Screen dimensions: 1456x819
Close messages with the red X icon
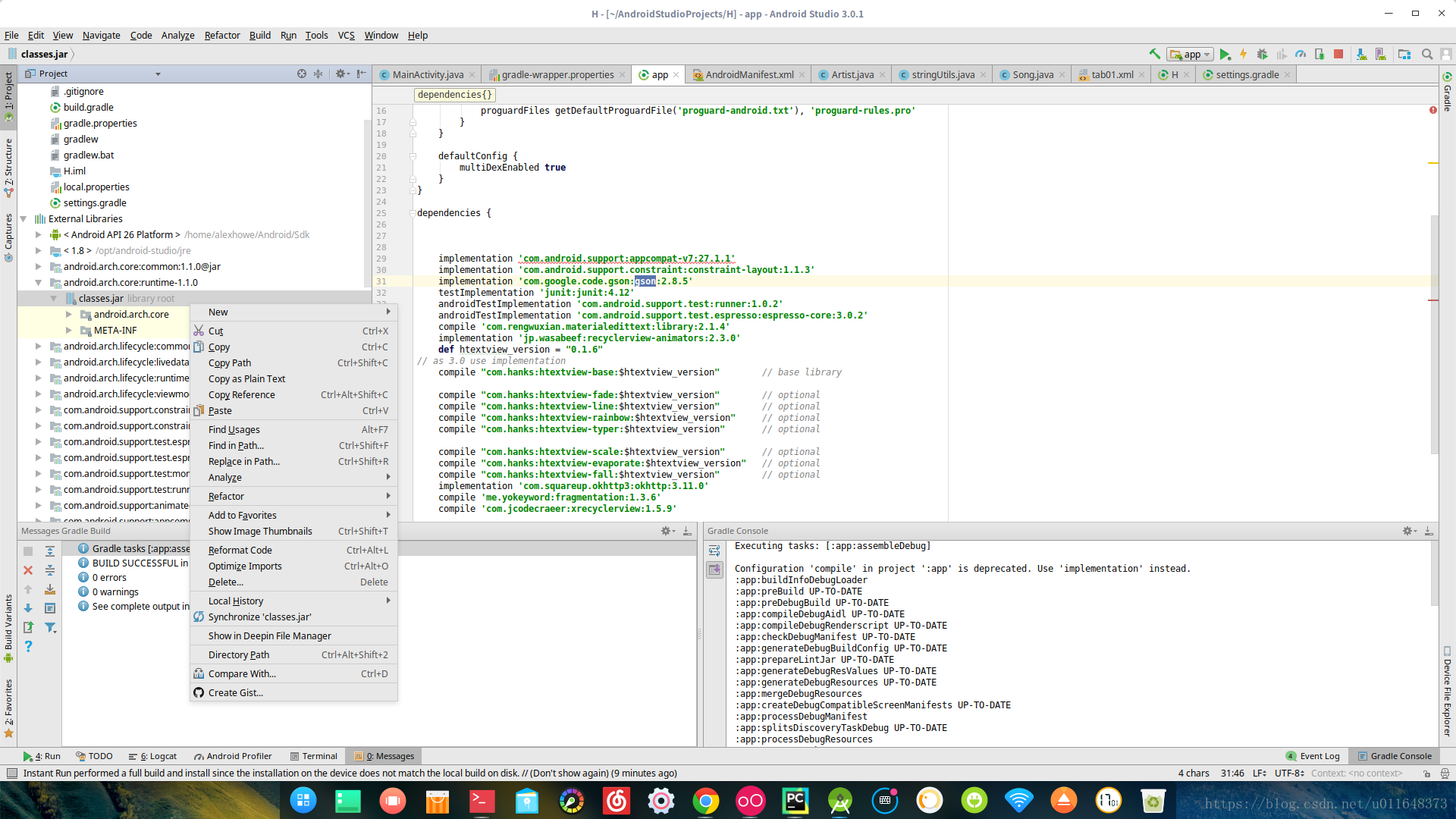pyautogui.click(x=28, y=570)
